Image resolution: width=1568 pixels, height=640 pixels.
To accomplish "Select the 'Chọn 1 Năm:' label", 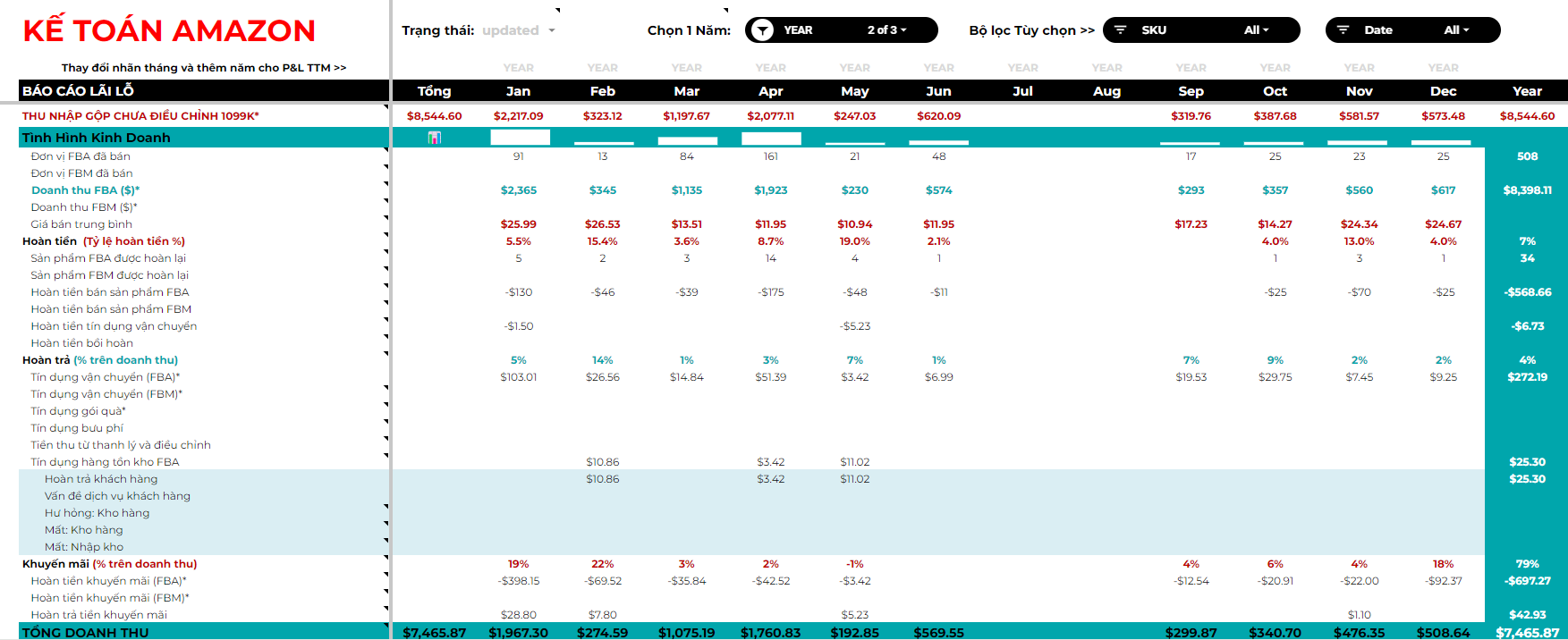I will click(x=689, y=30).
